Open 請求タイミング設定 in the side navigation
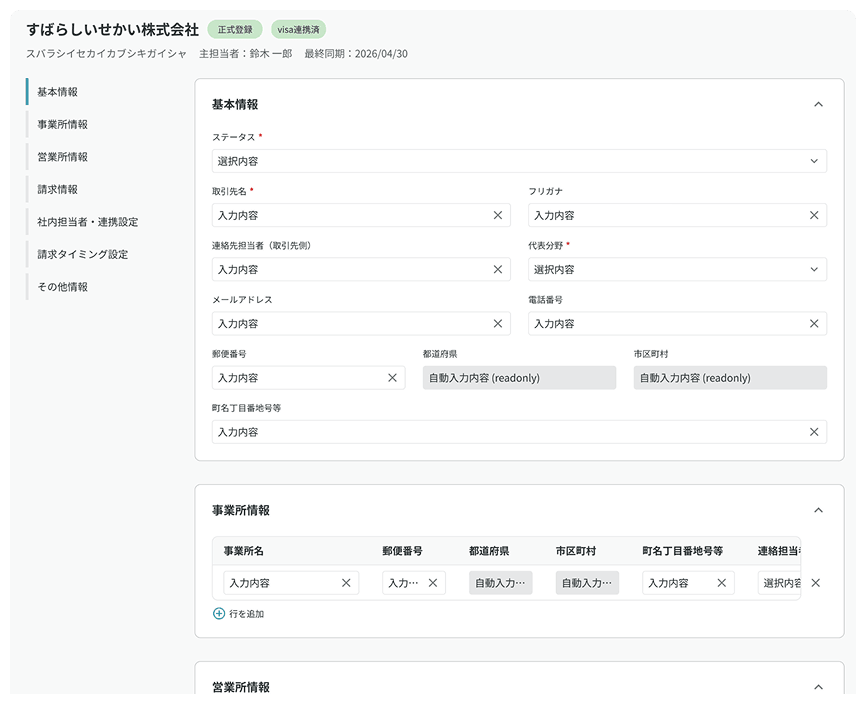The image size is (866, 704). [83, 255]
